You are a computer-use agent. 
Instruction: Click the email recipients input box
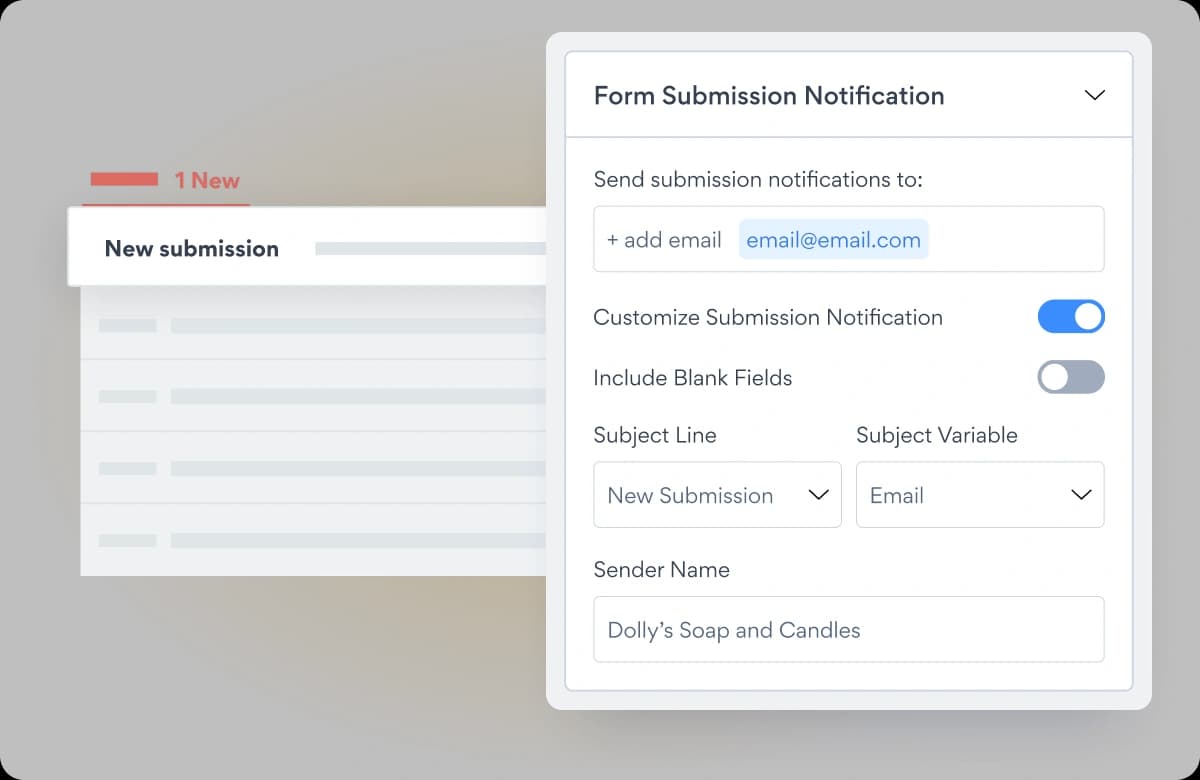tap(849, 239)
